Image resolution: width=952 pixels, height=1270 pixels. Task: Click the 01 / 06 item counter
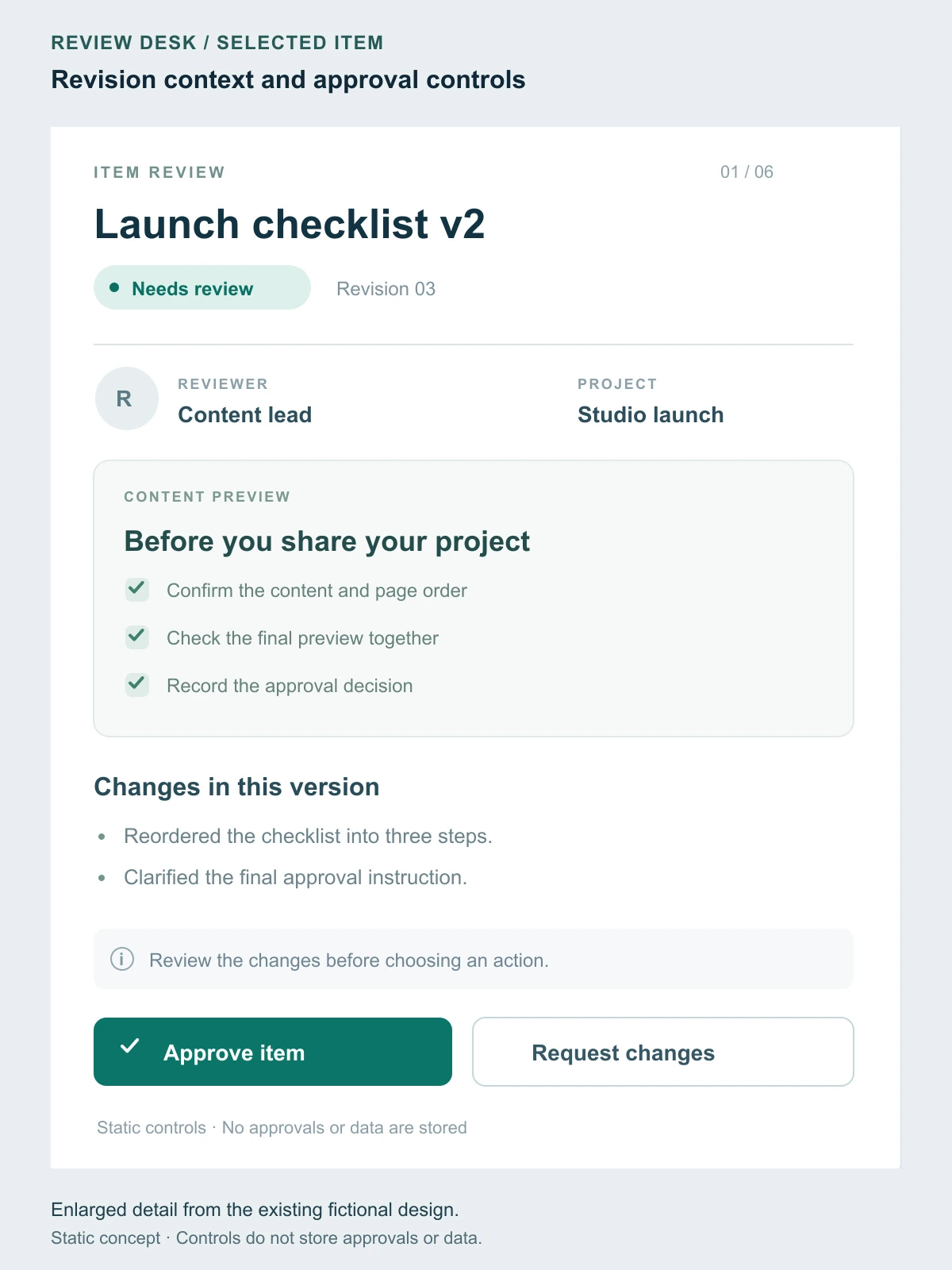point(747,172)
